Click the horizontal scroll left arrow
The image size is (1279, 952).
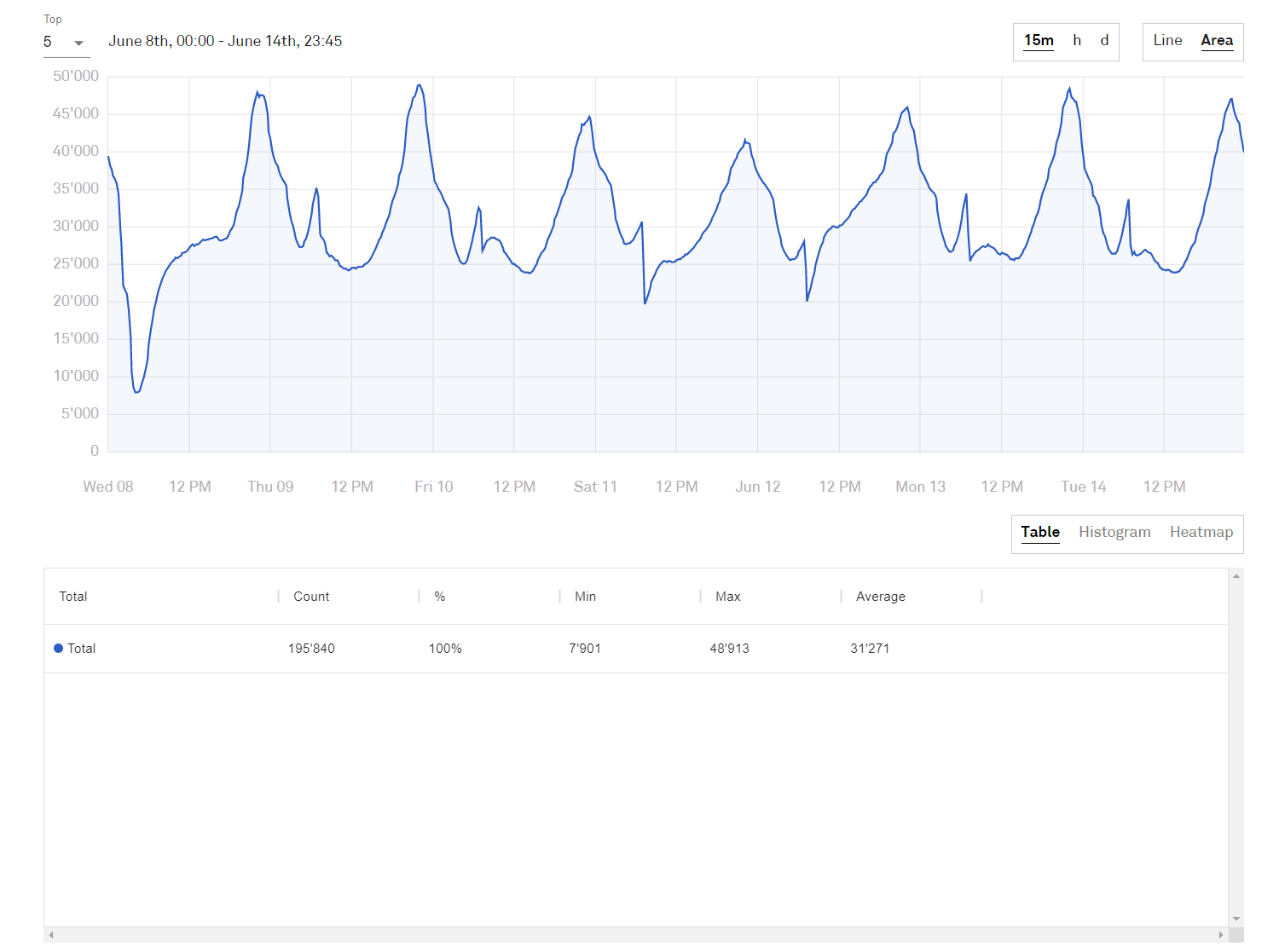52,935
